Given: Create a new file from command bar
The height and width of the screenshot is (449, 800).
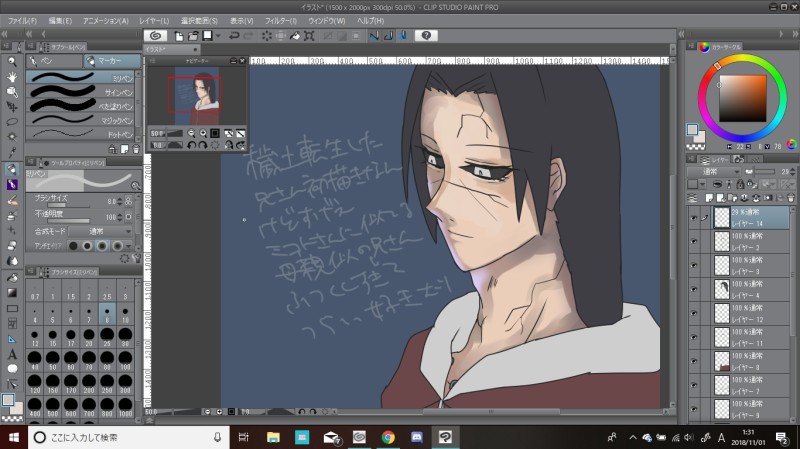Looking at the screenshot, I should (x=179, y=36).
